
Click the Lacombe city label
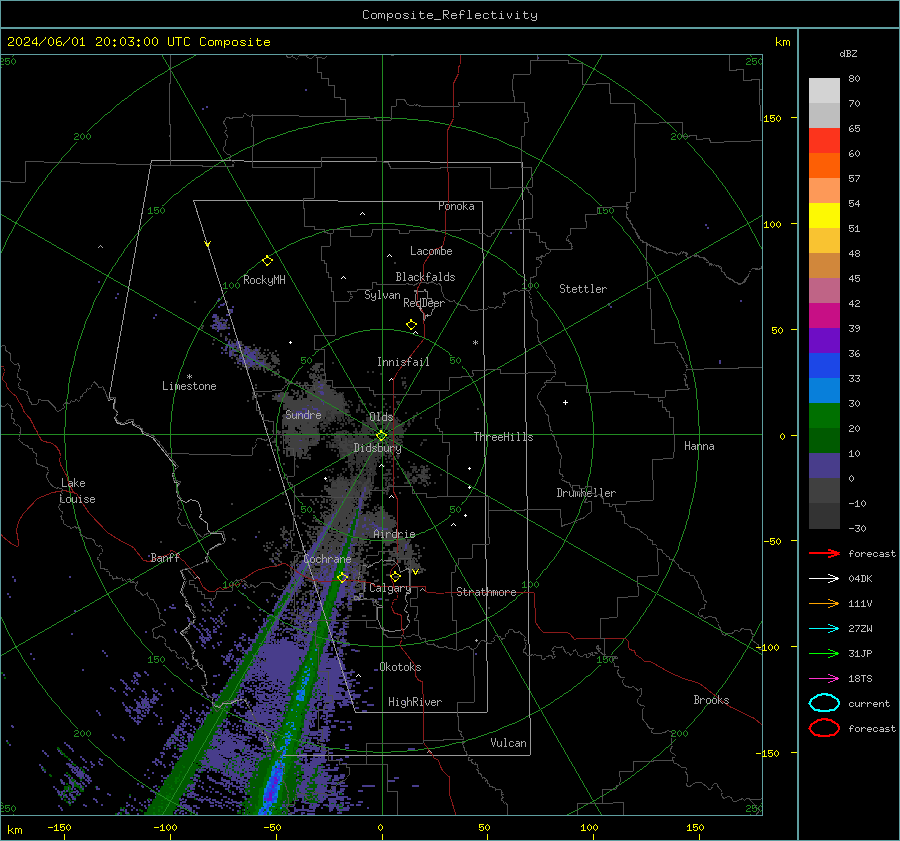coord(431,251)
